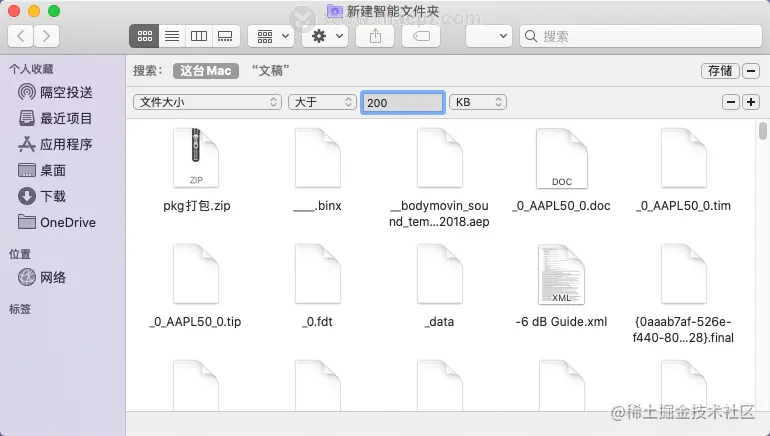Switch to icon view
This screenshot has width=770, height=436.
click(144, 36)
